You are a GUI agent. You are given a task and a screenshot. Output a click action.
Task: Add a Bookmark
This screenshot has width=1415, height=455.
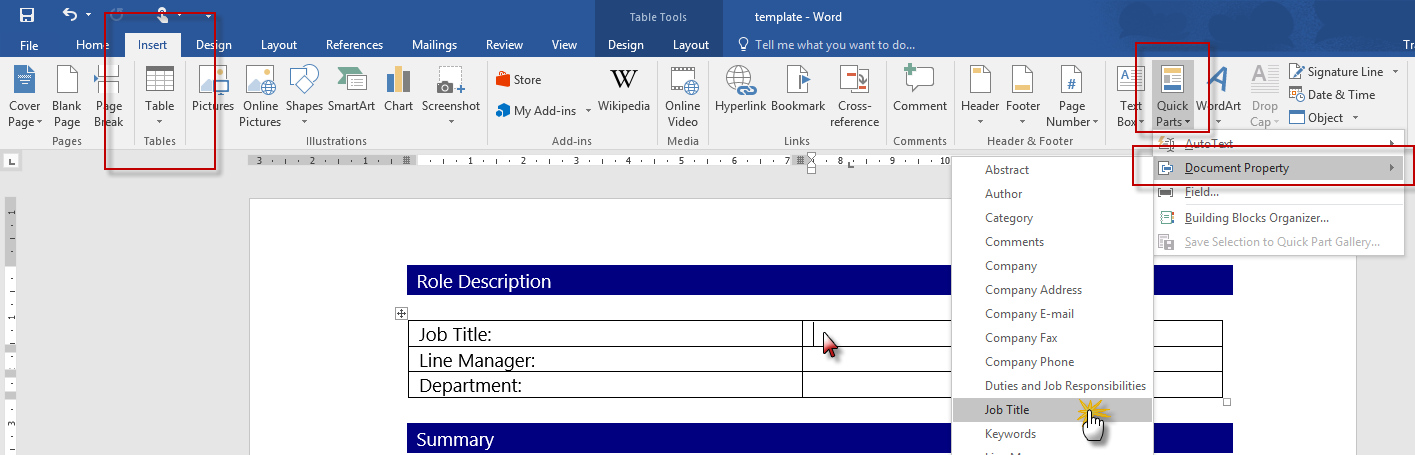point(798,90)
